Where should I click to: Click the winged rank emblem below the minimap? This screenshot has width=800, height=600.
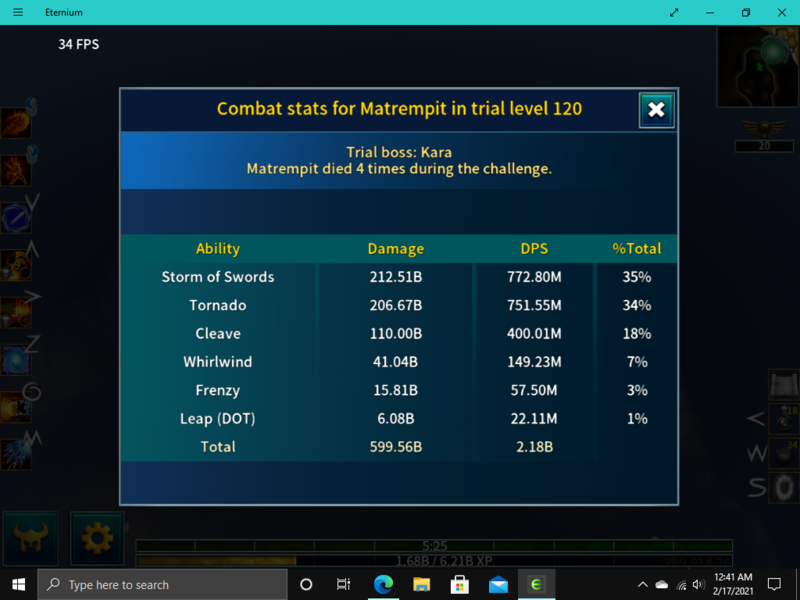tap(764, 128)
